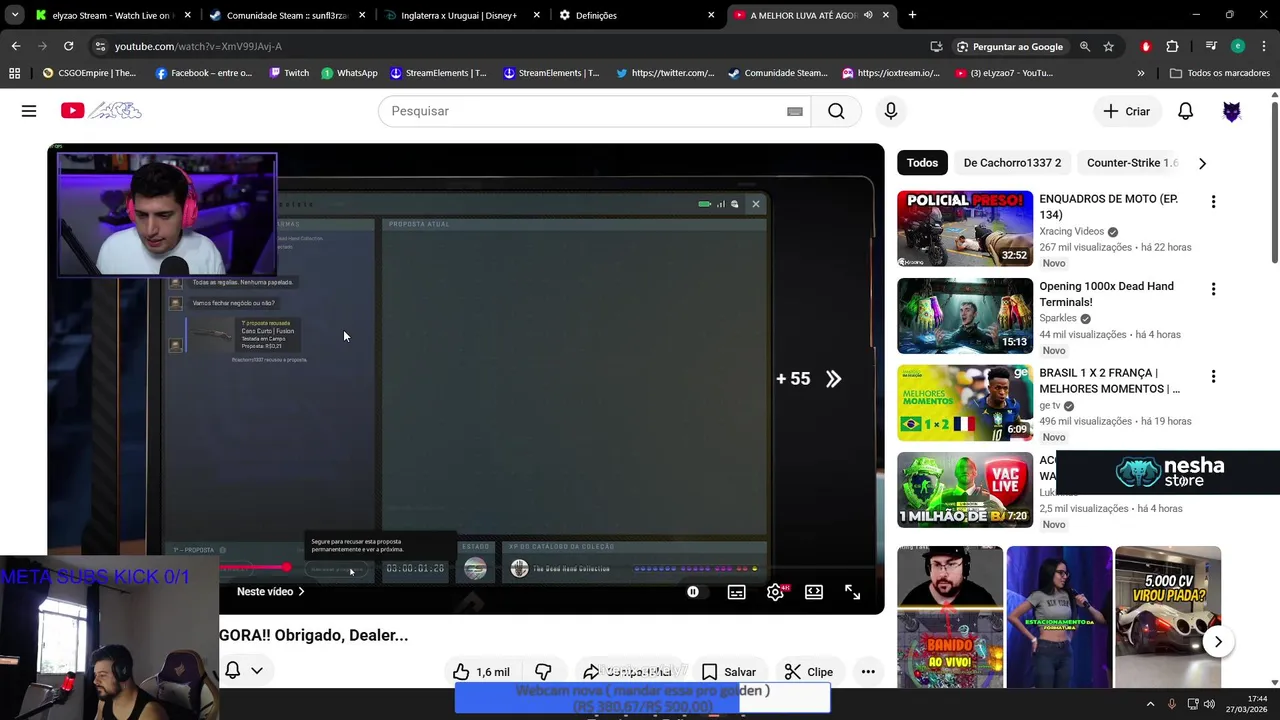Click 'Perguntar ao Google' lens button
This screenshot has height=720, width=1280.
(x=1009, y=46)
